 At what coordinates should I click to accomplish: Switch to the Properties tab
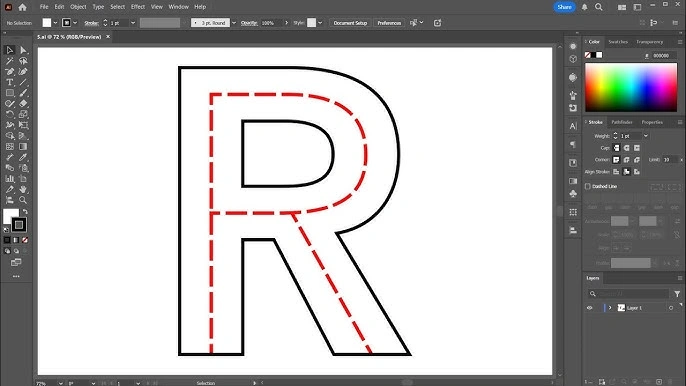[x=652, y=122]
